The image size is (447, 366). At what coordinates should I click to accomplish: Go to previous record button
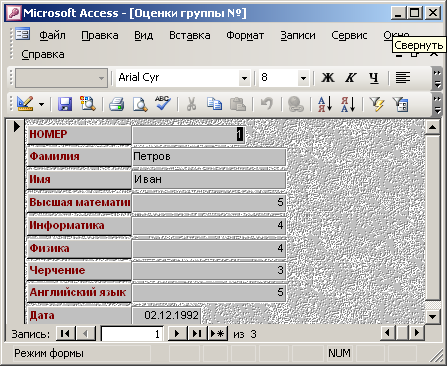(86, 333)
